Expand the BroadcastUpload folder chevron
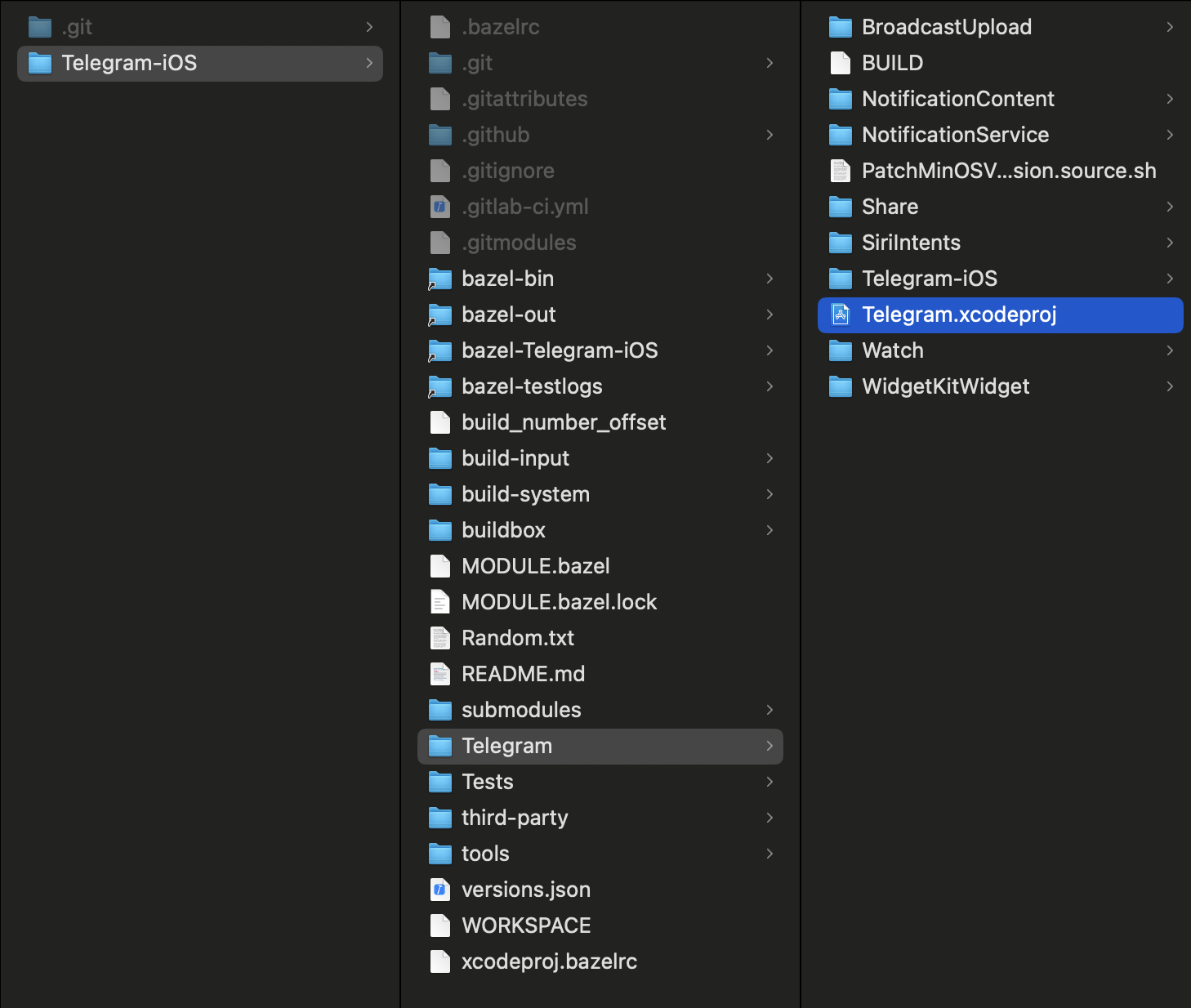Viewport: 1191px width, 1008px height. (x=1170, y=27)
